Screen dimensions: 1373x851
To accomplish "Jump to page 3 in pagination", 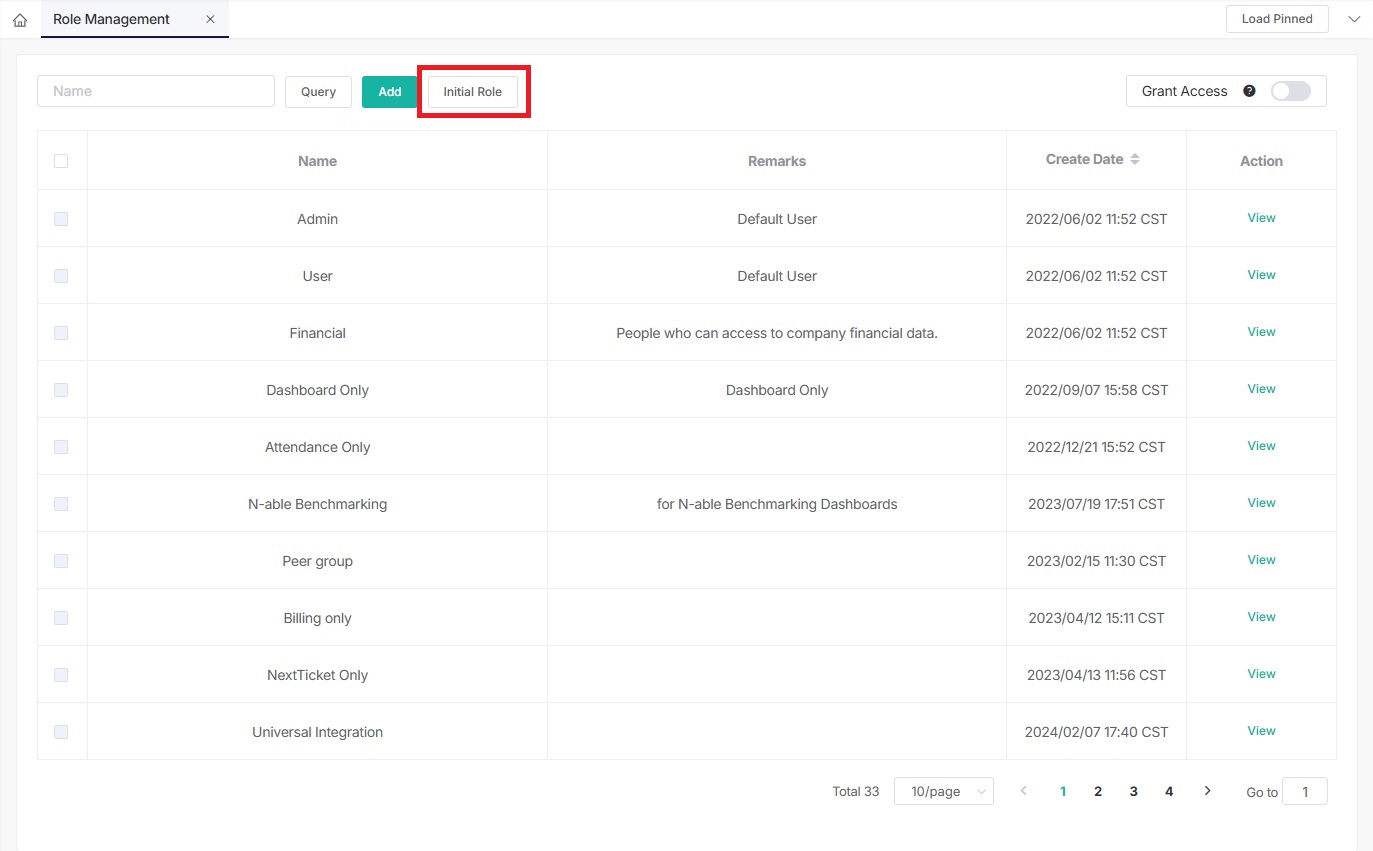I will (x=1133, y=791).
